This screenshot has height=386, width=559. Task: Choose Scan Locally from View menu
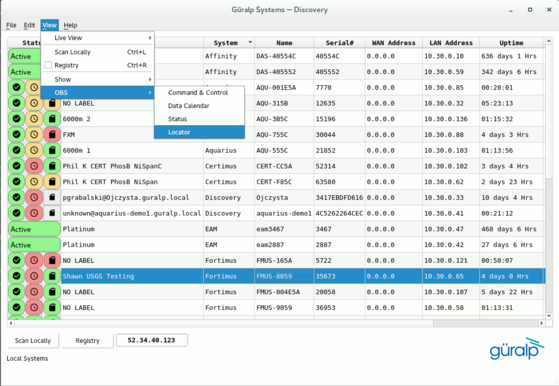[98, 52]
